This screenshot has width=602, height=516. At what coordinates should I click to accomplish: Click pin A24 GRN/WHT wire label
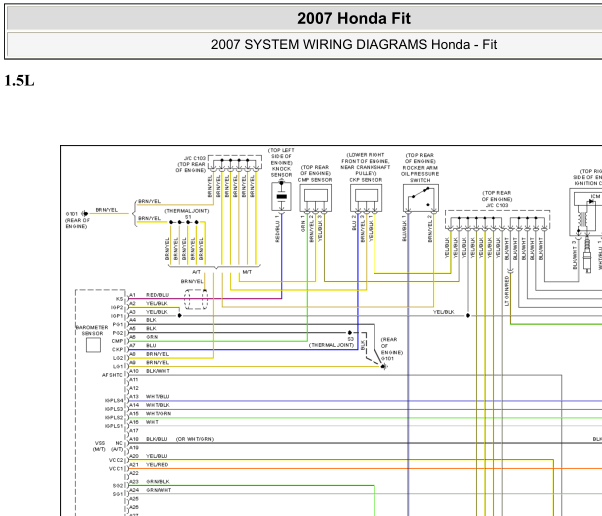pos(159,490)
